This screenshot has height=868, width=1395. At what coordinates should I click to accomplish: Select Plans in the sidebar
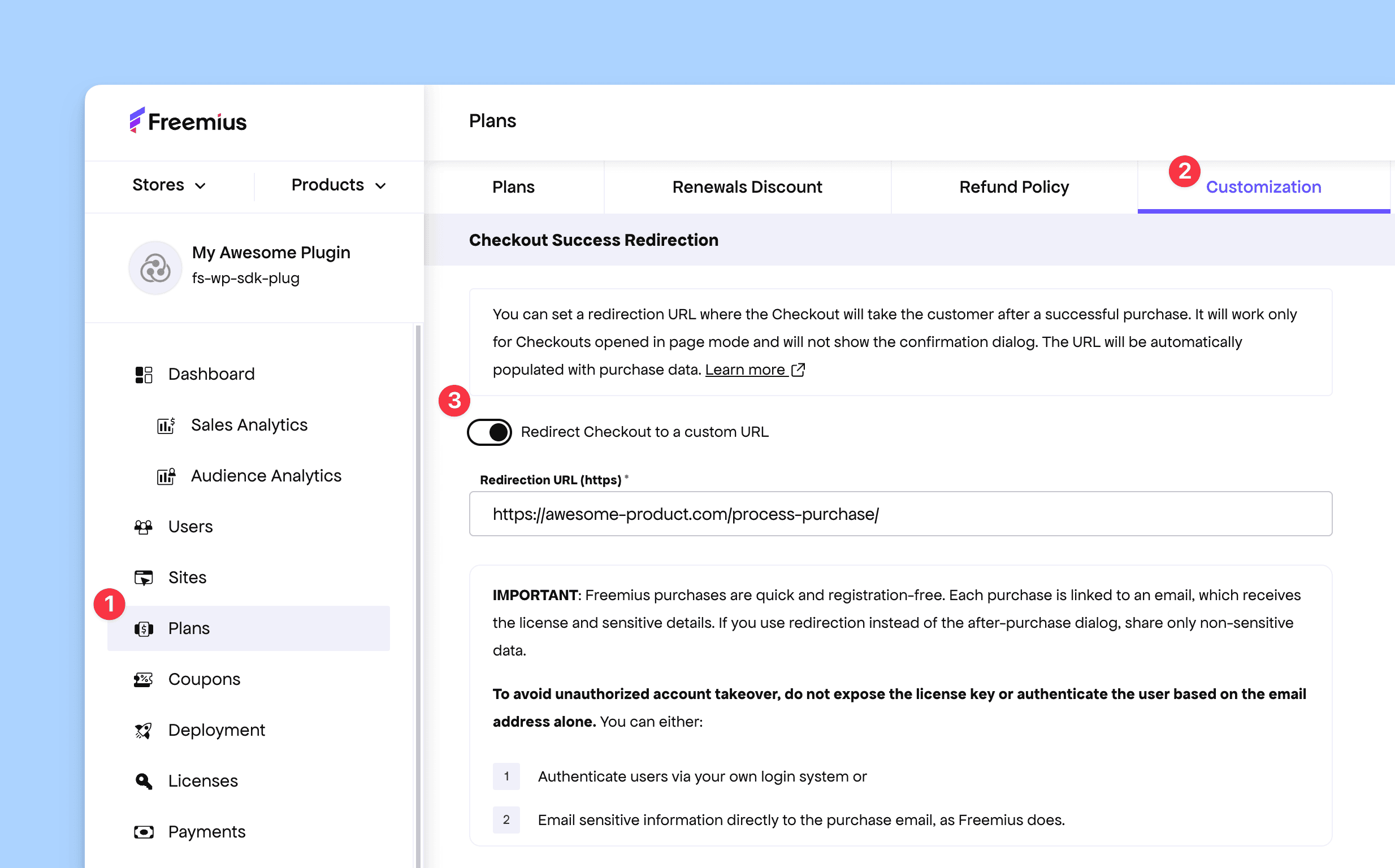click(249, 628)
